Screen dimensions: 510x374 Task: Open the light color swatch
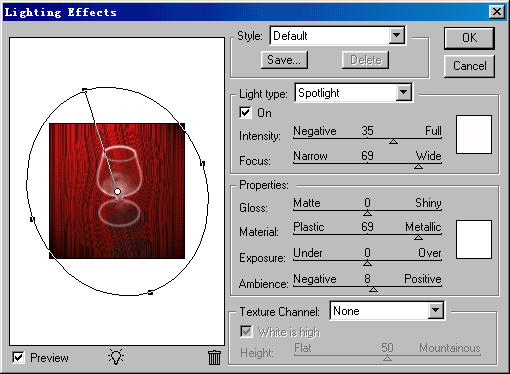pyautogui.click(x=474, y=134)
